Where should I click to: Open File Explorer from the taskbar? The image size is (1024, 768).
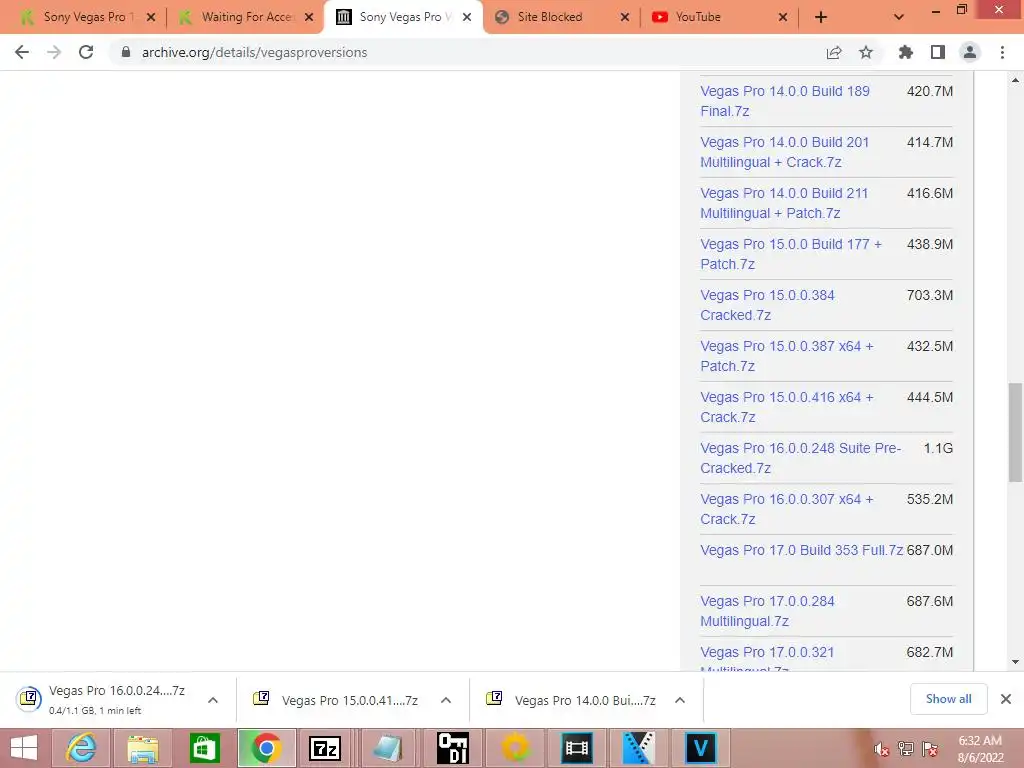tap(143, 748)
